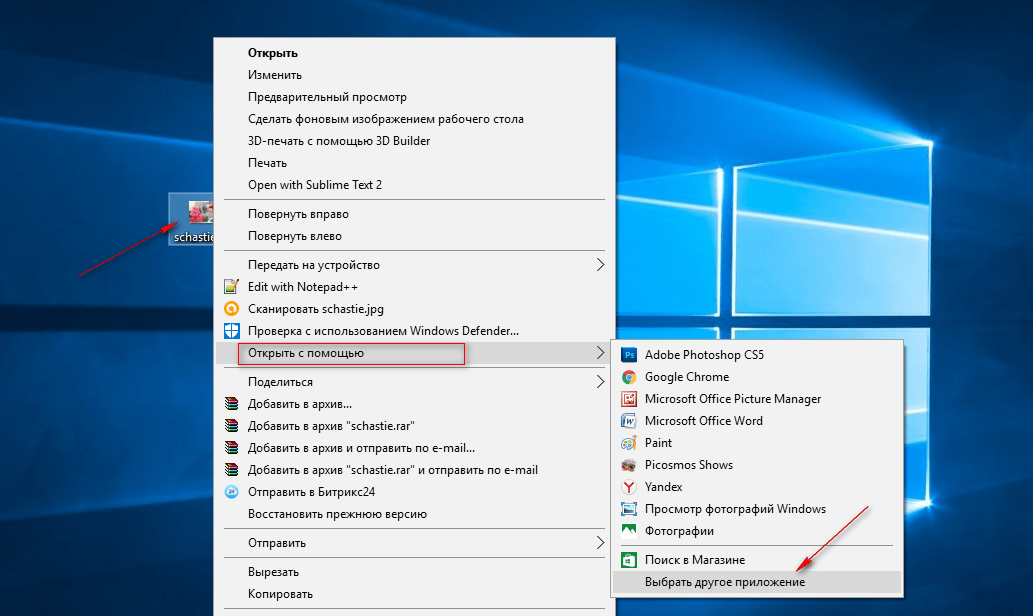Select Paint label in submenu
Viewport: 1033px width, 616px height.
pos(659,443)
